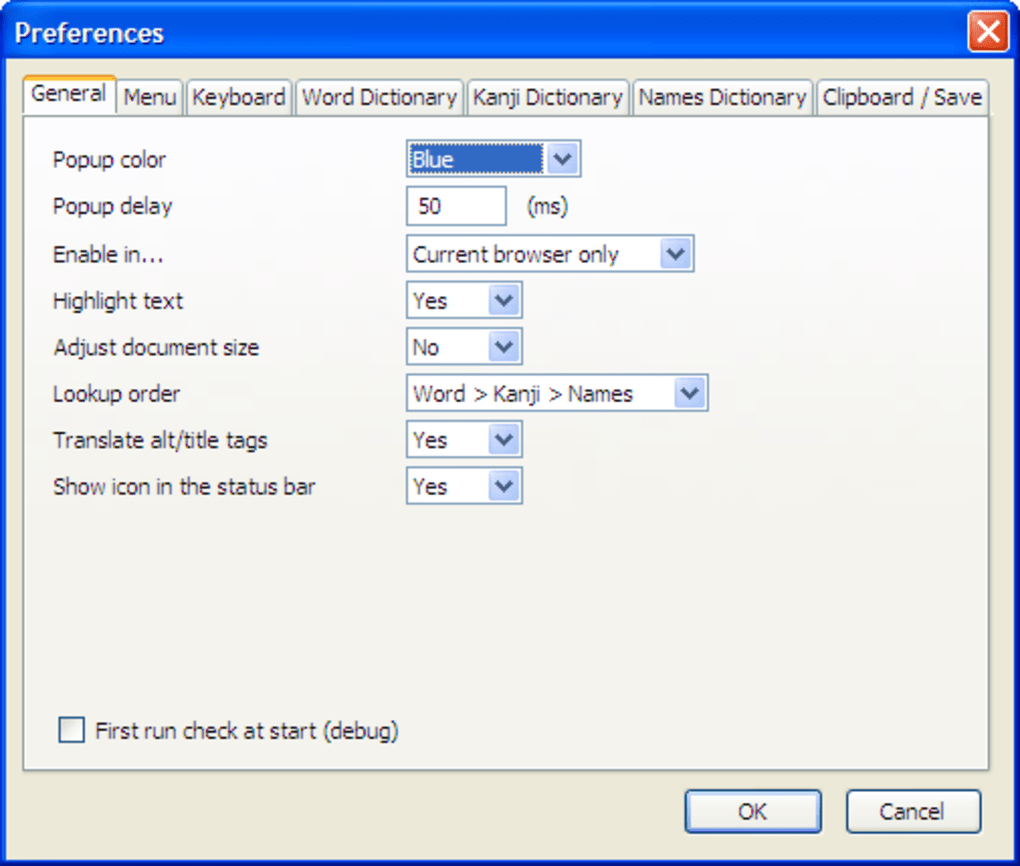This screenshot has height=866, width=1020.
Task: Expand the Enable in... dropdown
Action: tap(550, 254)
